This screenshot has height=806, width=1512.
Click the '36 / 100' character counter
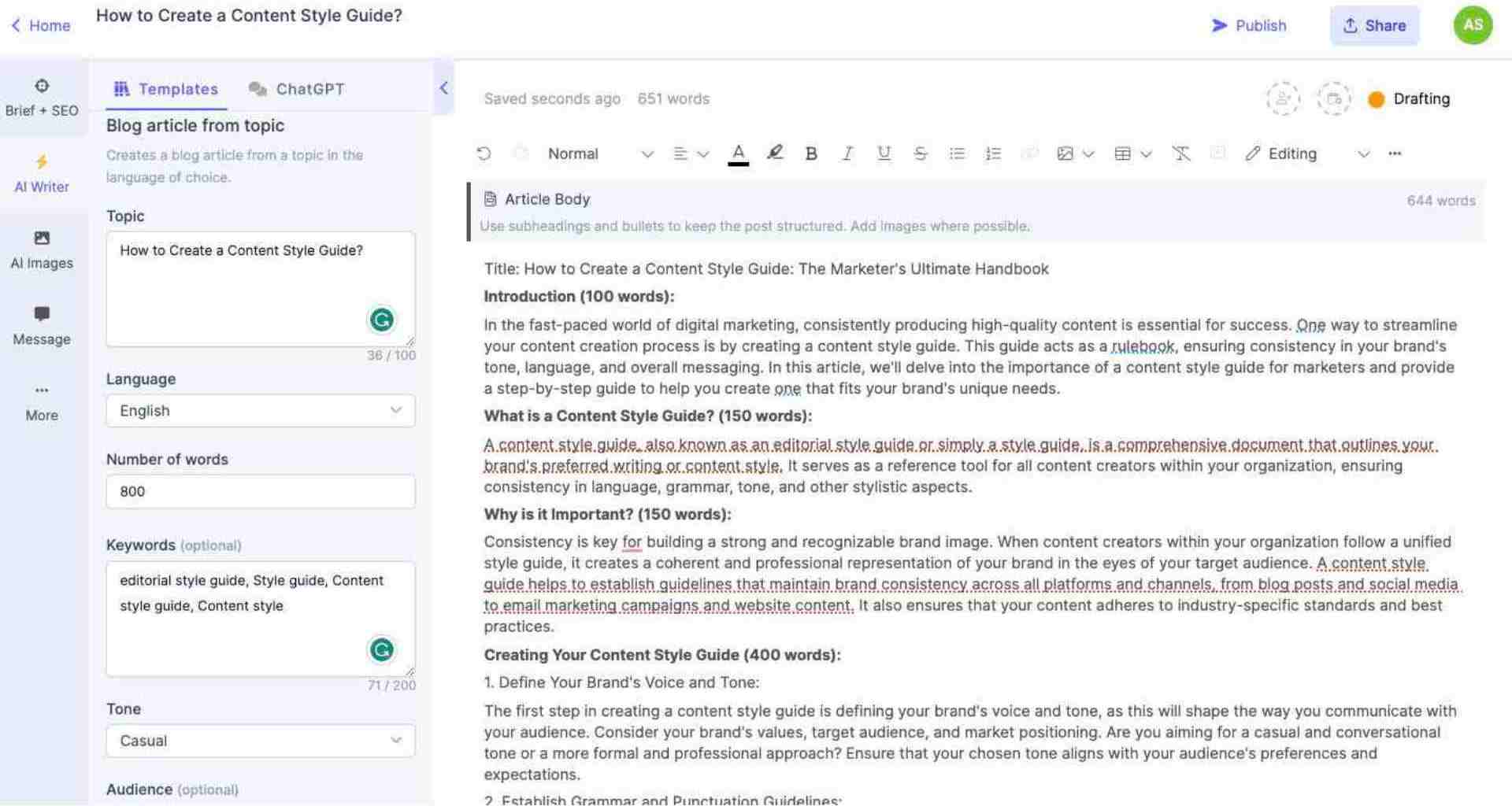[391, 355]
